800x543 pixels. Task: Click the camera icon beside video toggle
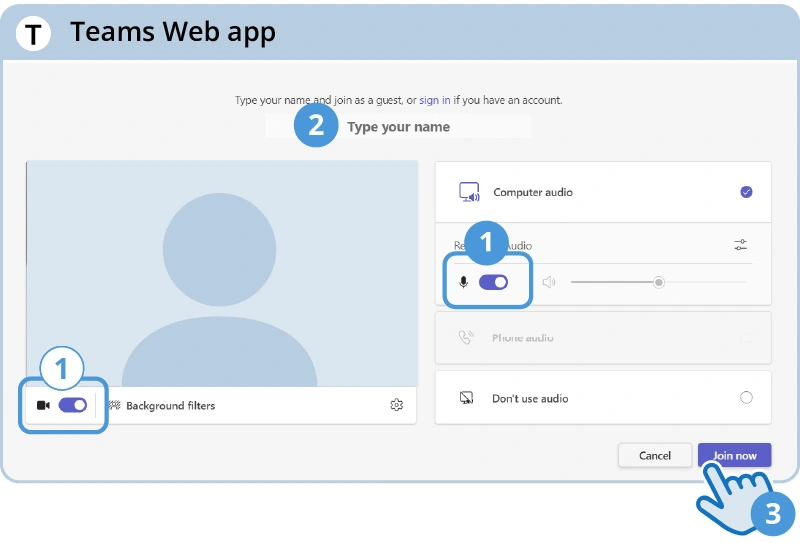(x=43, y=405)
